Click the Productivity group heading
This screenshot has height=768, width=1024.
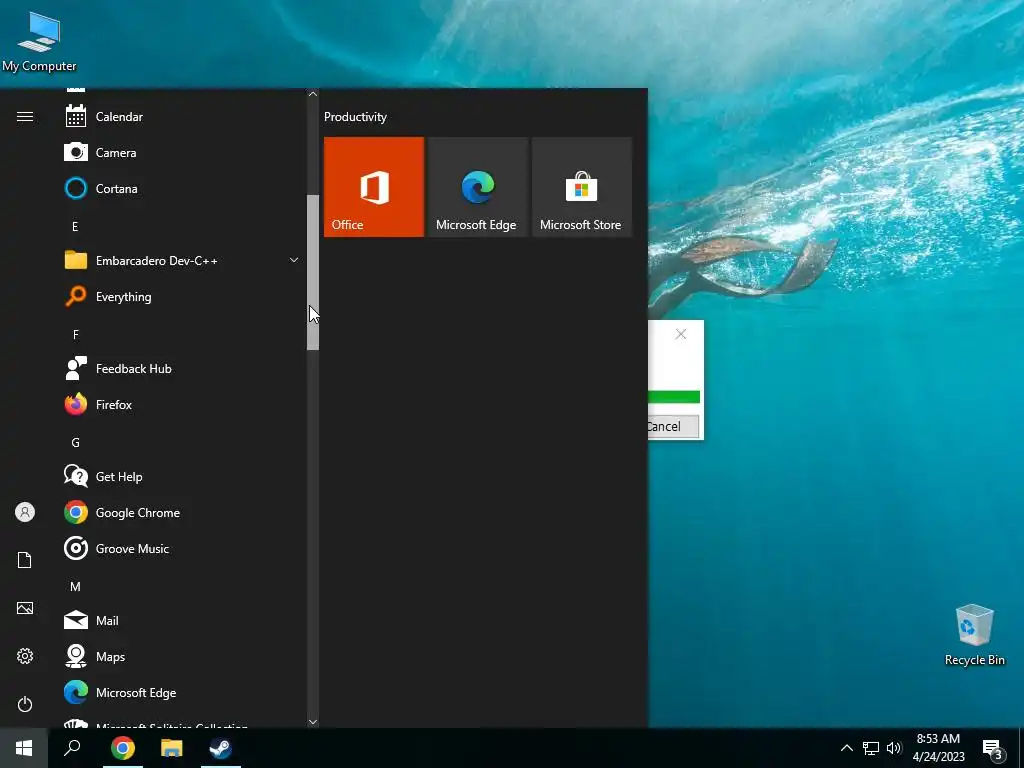pyautogui.click(x=355, y=117)
